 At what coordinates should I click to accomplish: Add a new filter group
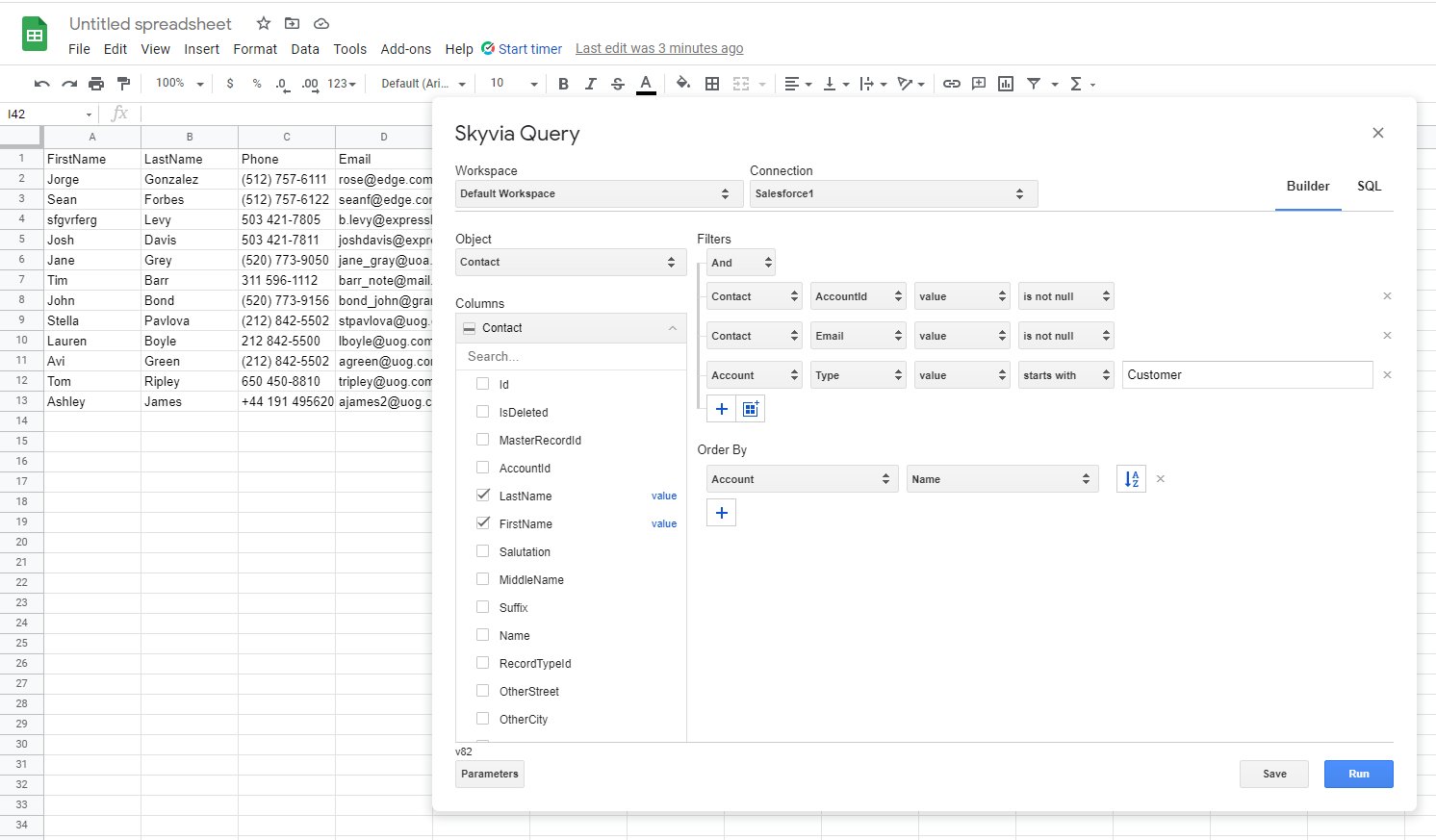tap(751, 409)
